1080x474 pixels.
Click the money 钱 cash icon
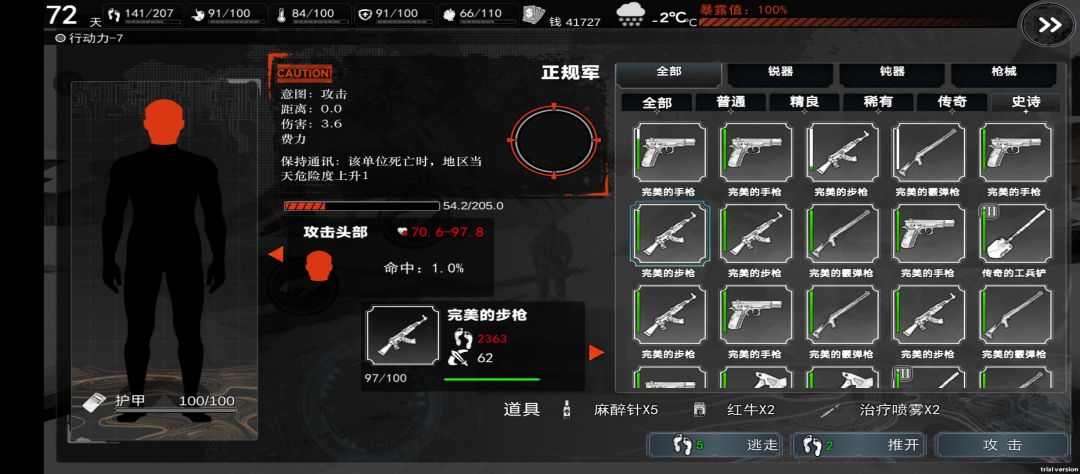[533, 15]
